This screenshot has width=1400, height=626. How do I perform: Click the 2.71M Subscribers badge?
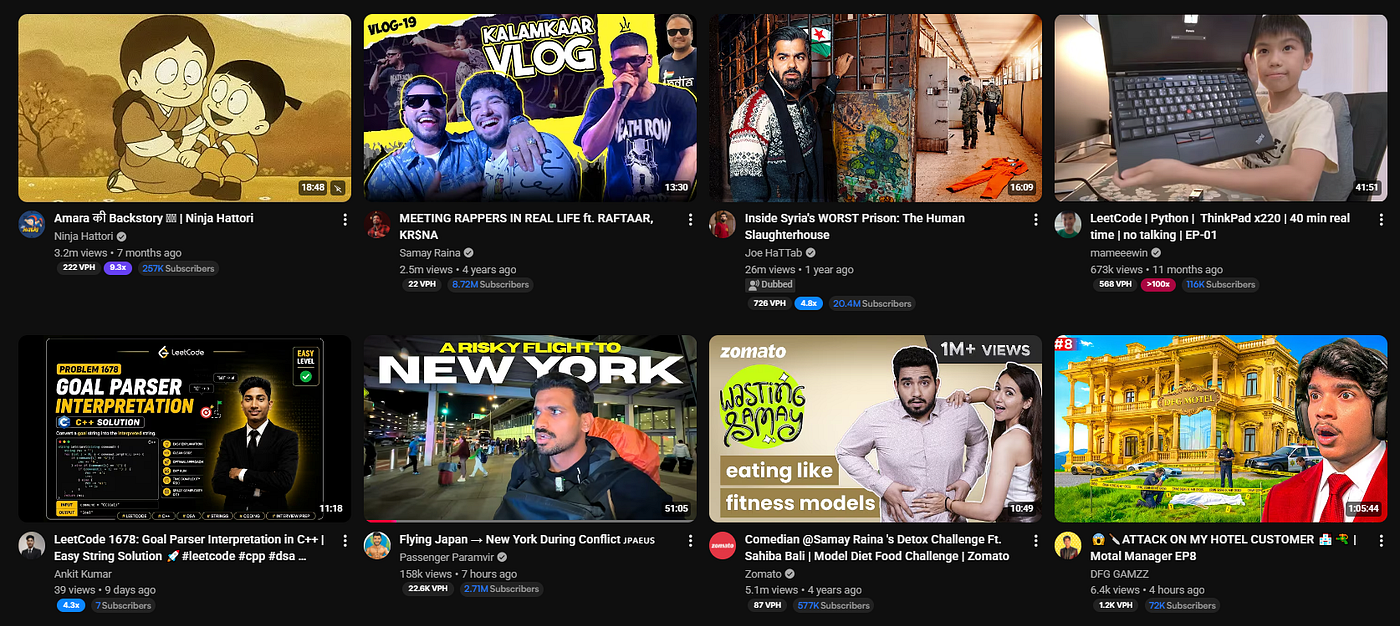click(x=502, y=589)
